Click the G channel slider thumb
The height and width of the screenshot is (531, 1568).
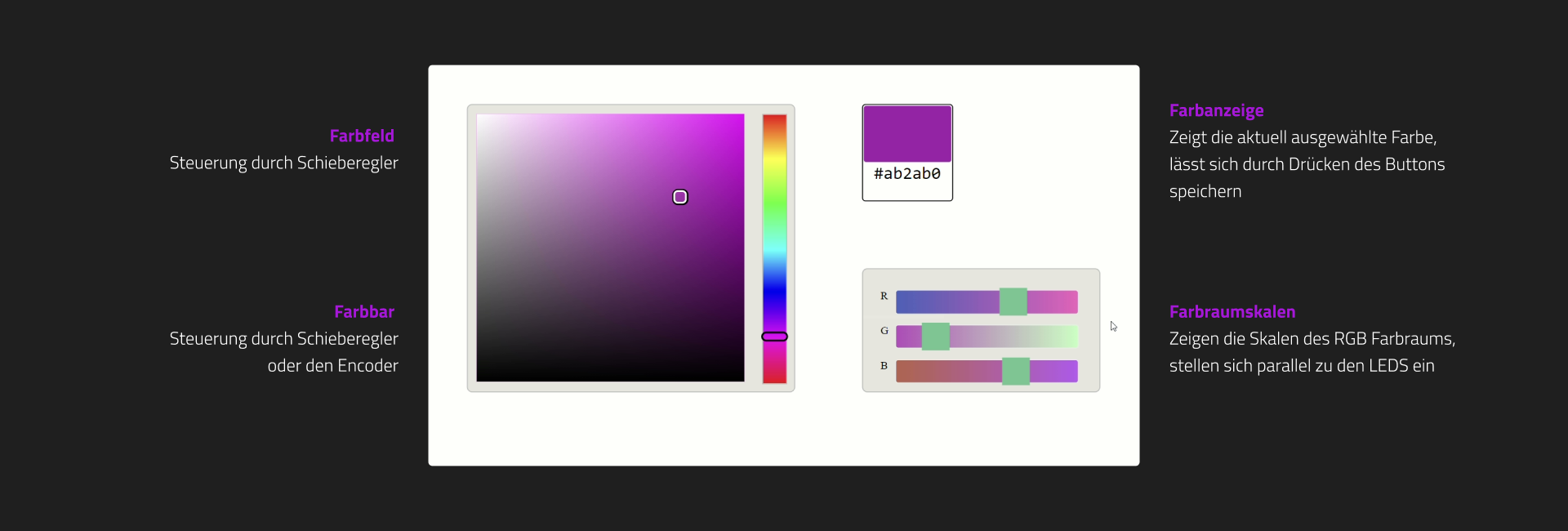pyautogui.click(x=936, y=337)
